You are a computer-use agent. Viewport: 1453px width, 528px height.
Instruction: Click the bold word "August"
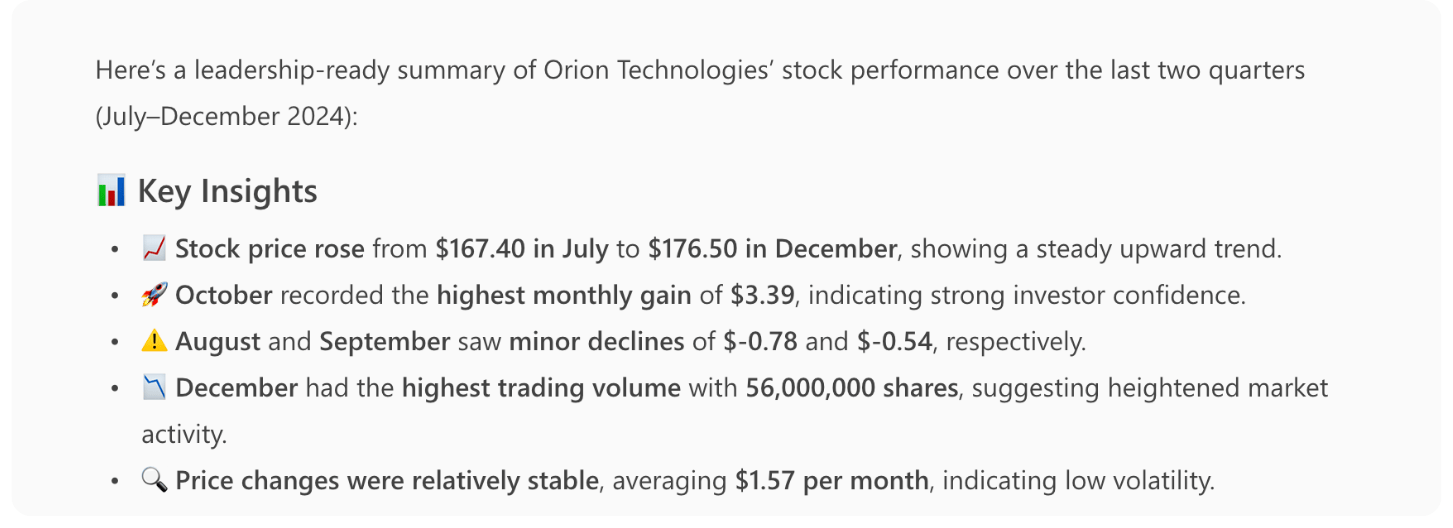(x=218, y=341)
